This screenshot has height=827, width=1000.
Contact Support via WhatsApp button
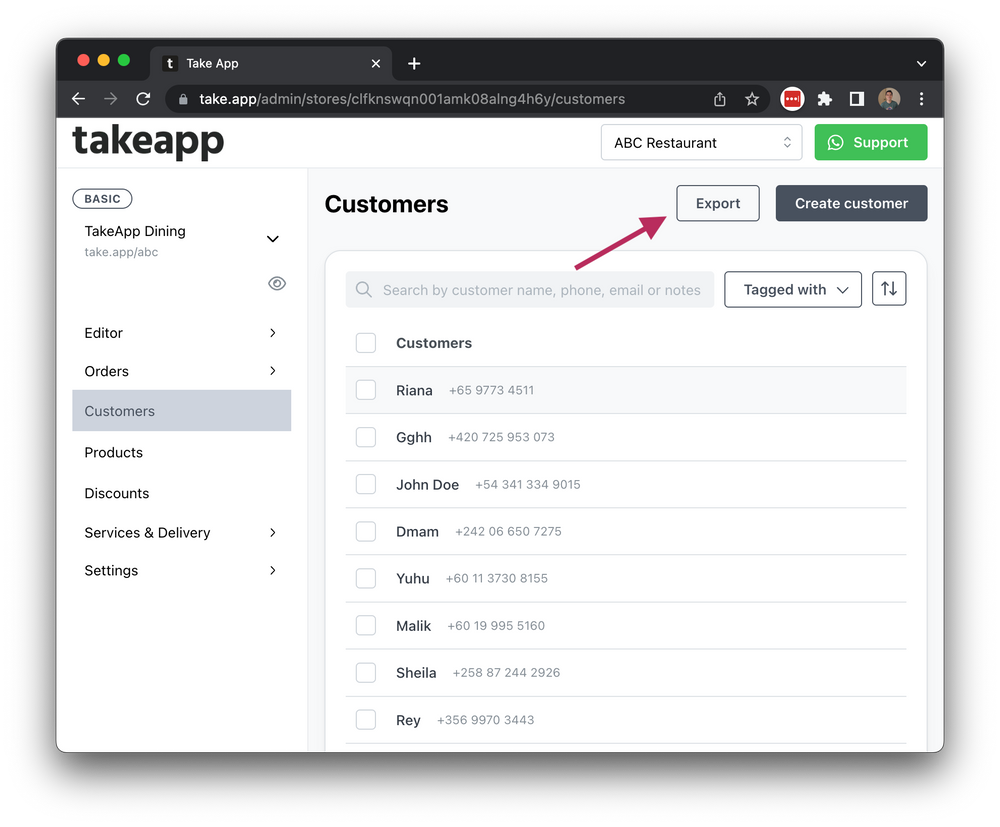tap(871, 142)
